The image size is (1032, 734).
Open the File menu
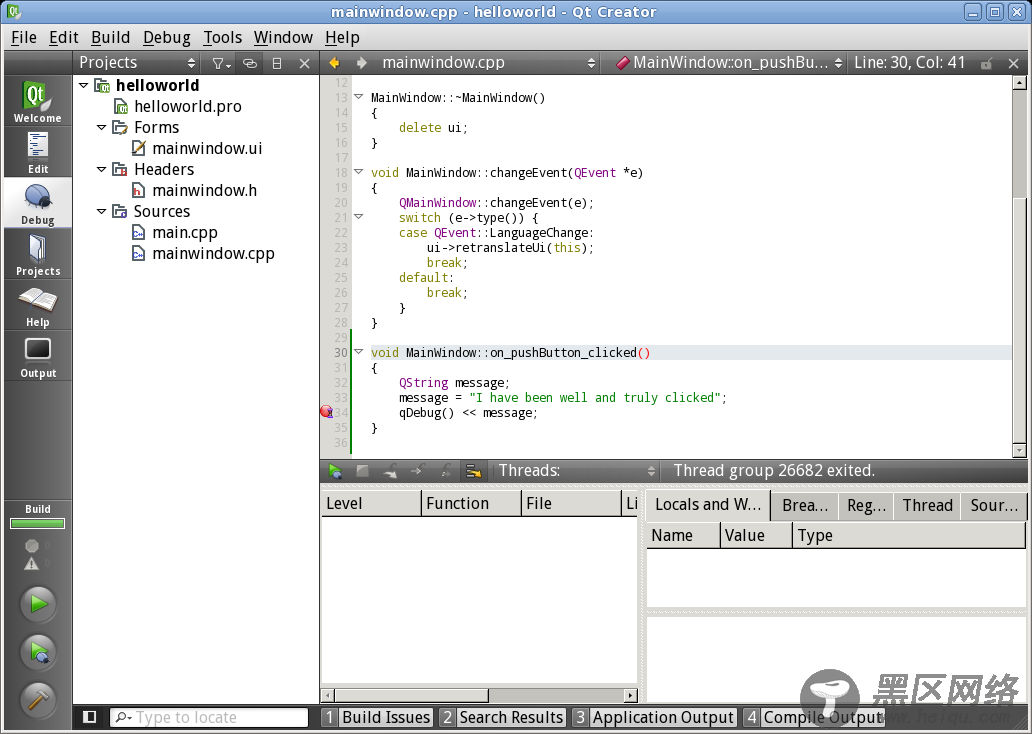24,38
